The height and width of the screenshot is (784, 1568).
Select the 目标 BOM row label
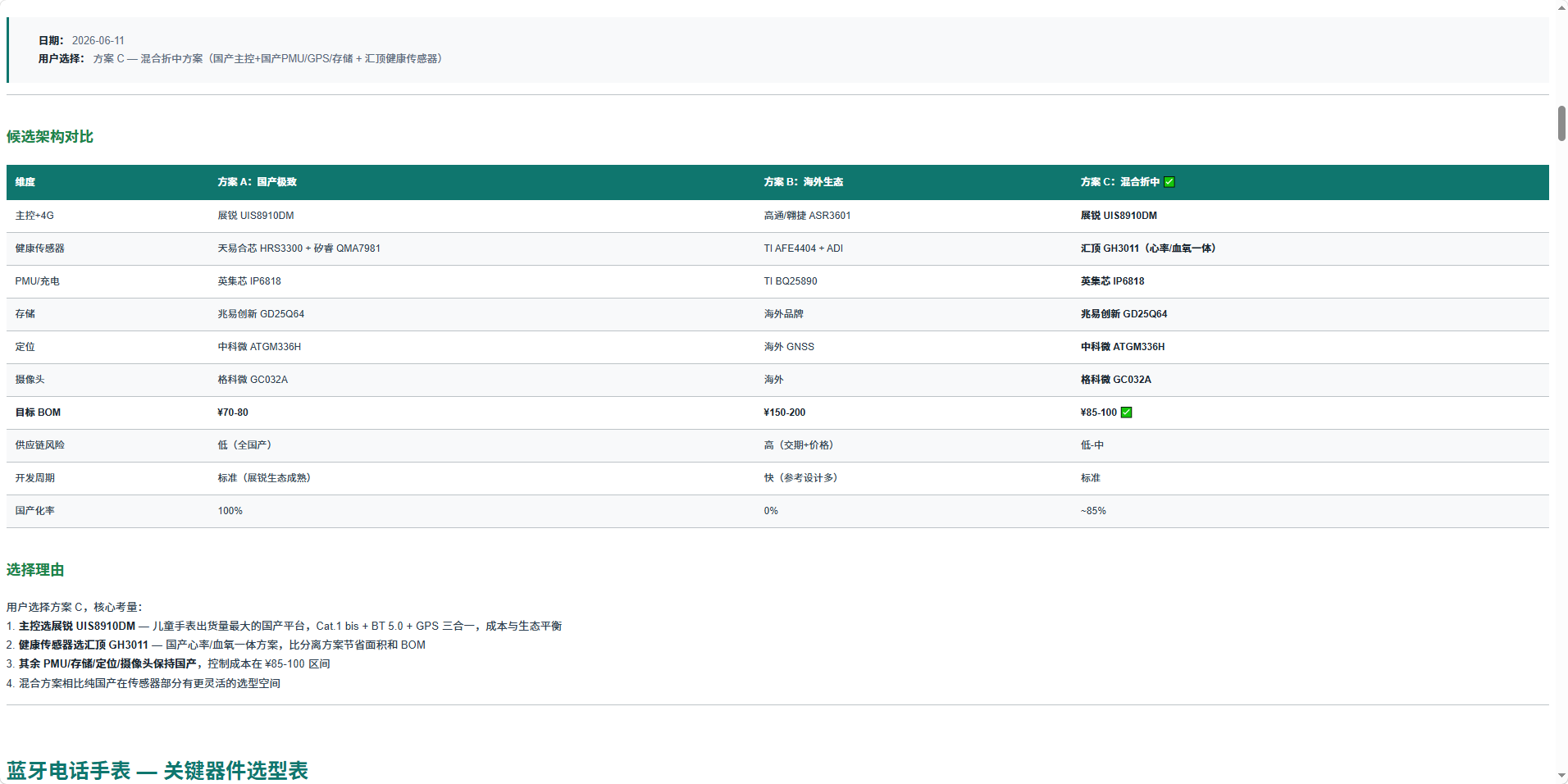point(39,413)
